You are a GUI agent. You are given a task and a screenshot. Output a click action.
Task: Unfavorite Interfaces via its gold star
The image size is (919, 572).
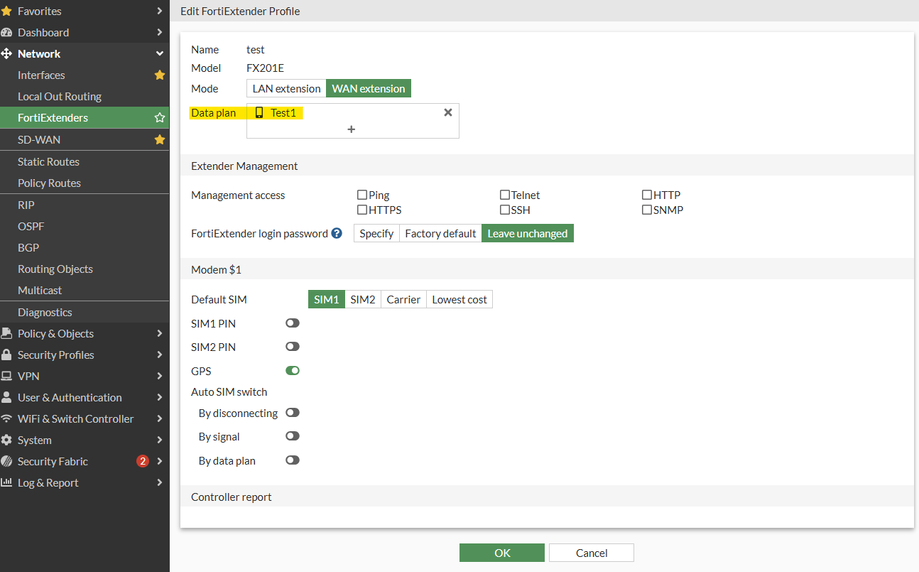point(159,75)
